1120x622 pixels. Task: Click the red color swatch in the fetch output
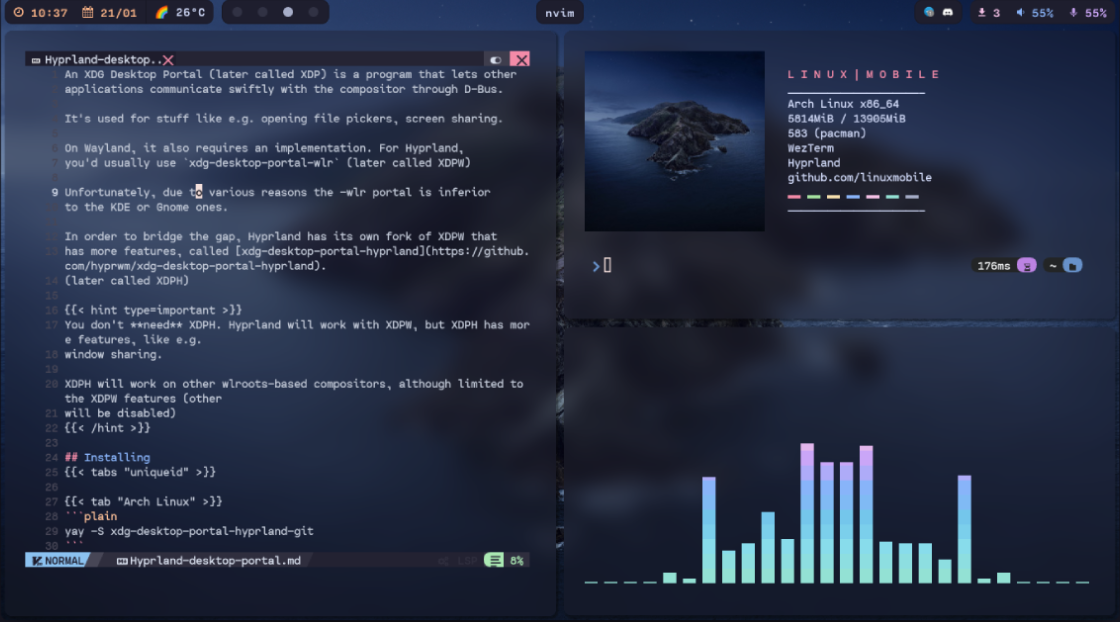pos(794,196)
